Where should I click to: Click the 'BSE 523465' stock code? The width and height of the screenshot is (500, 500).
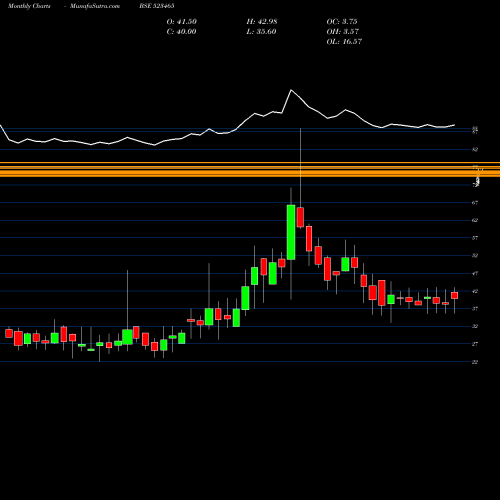click(157, 6)
